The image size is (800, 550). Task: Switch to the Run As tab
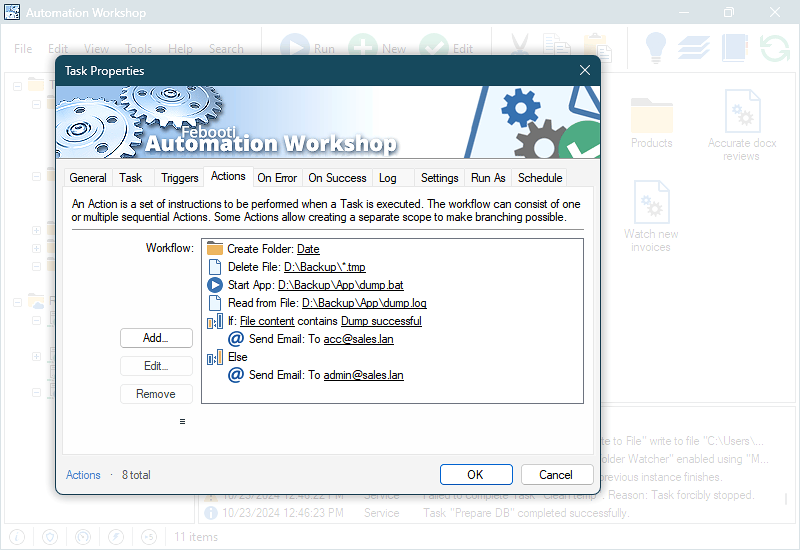(488, 178)
